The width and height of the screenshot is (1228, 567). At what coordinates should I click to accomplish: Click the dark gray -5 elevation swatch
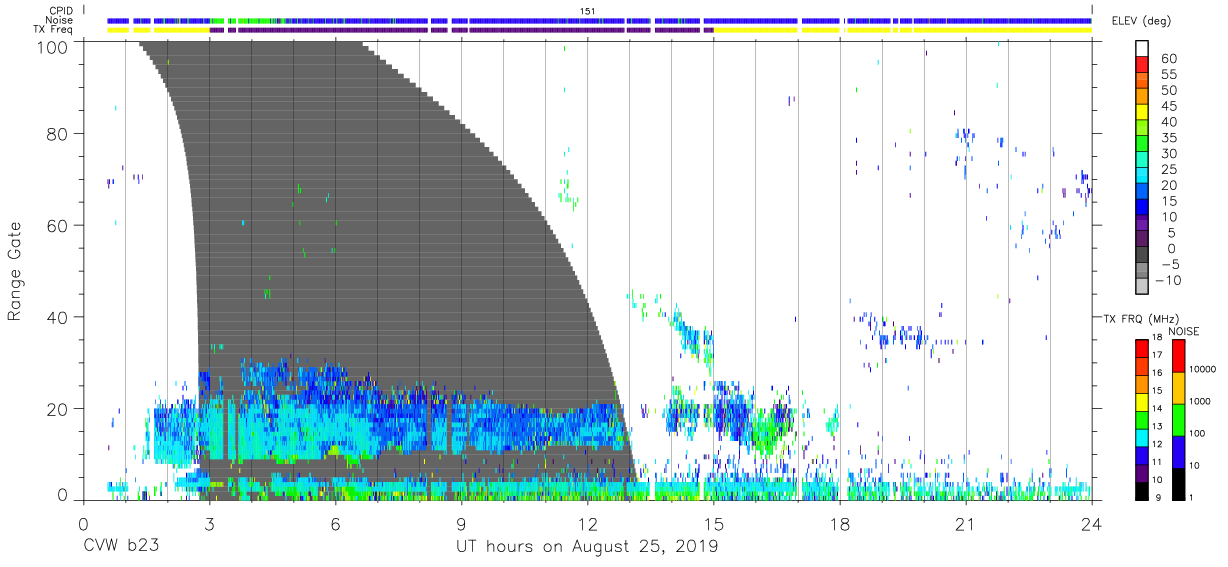(1143, 256)
